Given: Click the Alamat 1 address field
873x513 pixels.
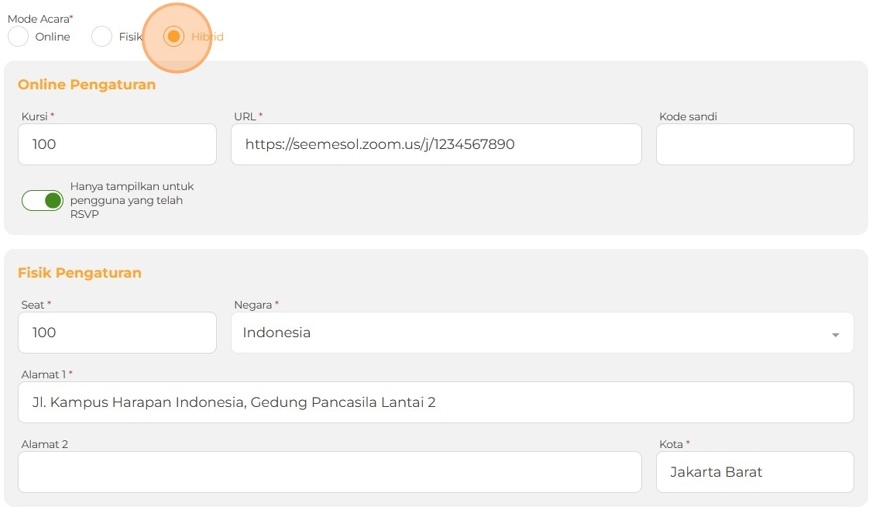Looking at the screenshot, I should 436,402.
